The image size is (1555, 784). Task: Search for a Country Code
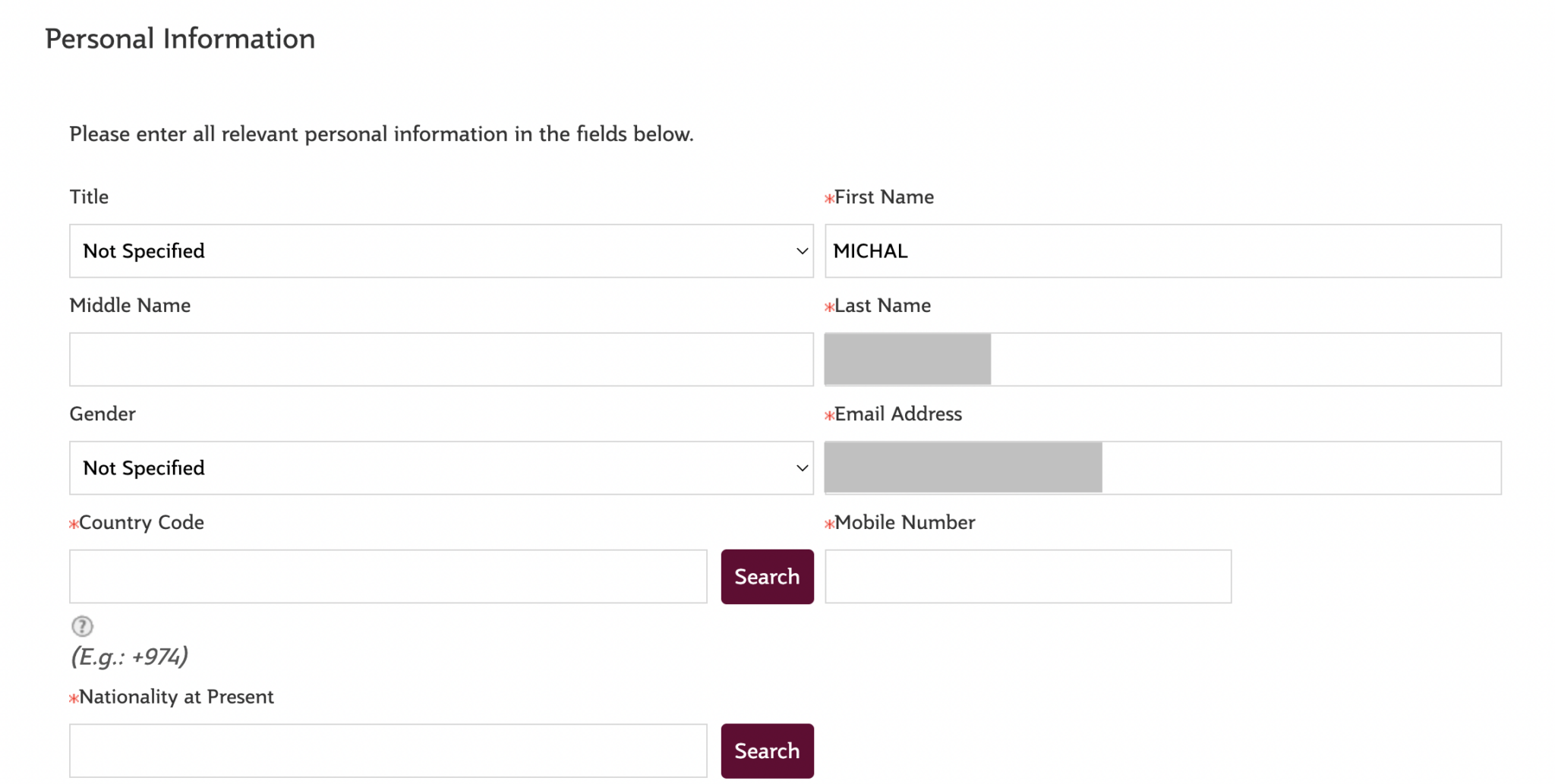[x=767, y=577]
